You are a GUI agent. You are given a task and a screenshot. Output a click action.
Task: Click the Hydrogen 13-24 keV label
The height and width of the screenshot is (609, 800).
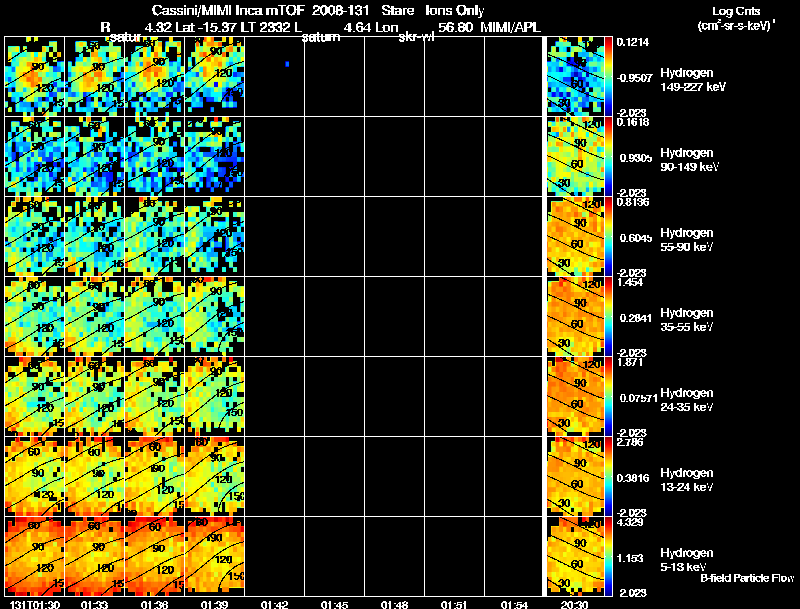click(x=687, y=479)
